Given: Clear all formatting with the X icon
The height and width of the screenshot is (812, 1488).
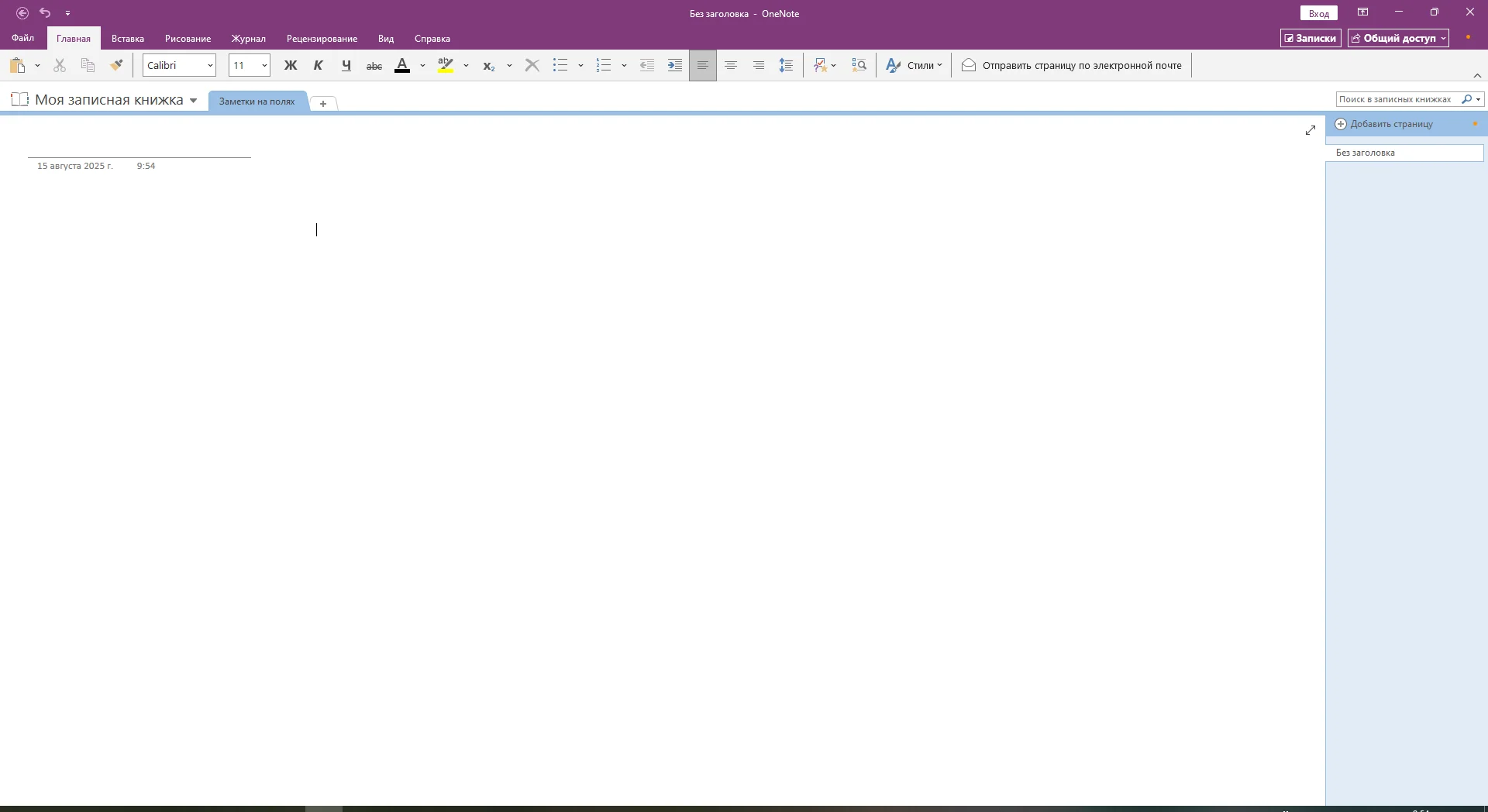Looking at the screenshot, I should coord(532,66).
